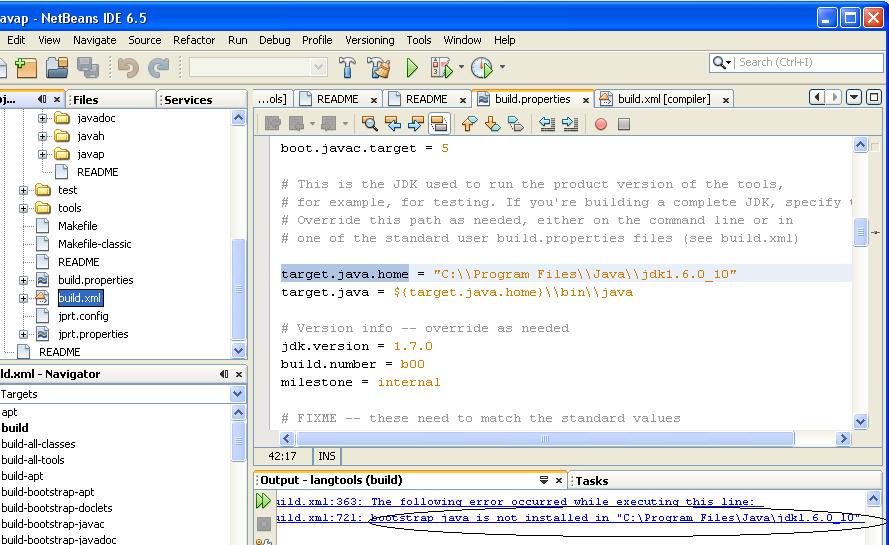Select build-all-classes target in Navigator
Image resolution: width=889 pixels, height=545 pixels.
coord(38,444)
